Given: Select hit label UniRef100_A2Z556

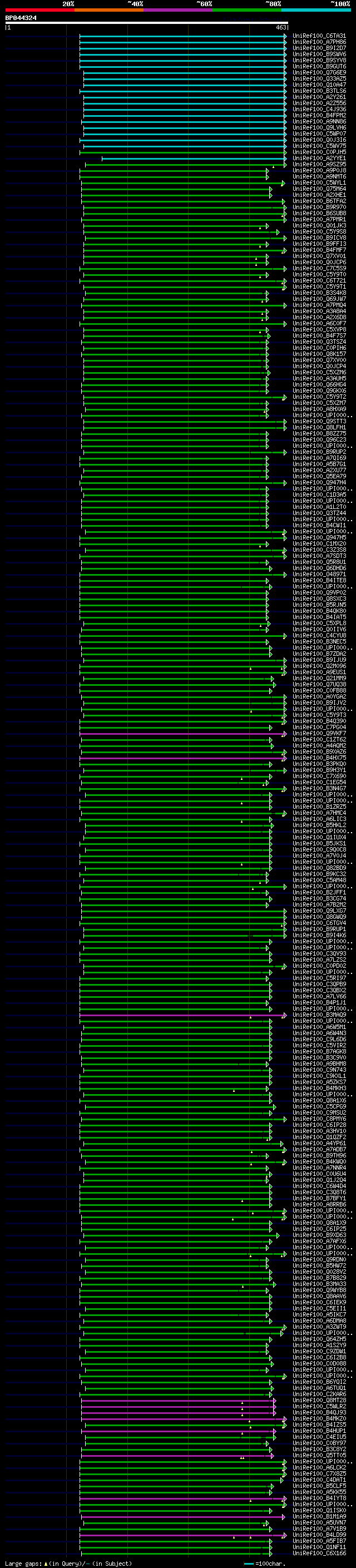Looking at the screenshot, I should pos(319,103).
